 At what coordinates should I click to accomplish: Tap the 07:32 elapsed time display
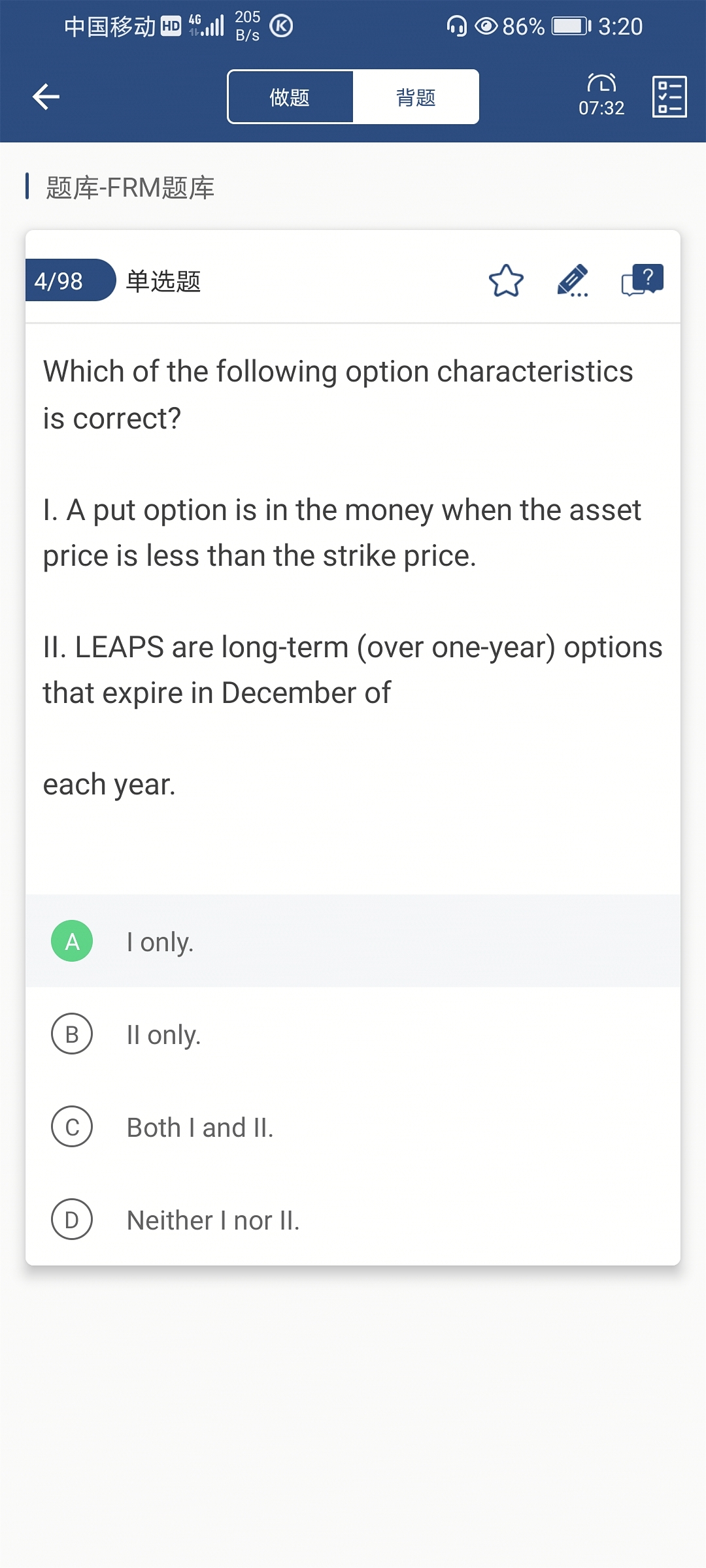coord(601,108)
